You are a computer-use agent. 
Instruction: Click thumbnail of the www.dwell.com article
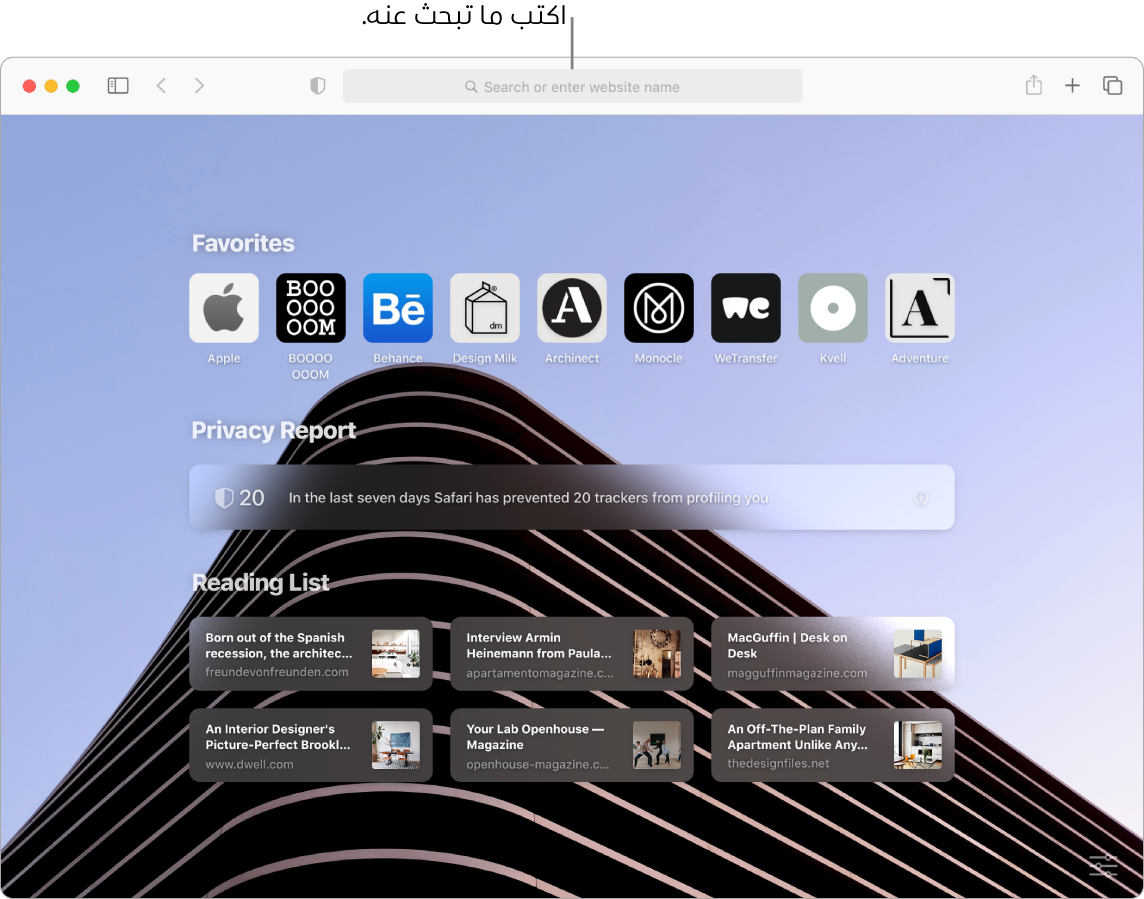tap(395, 745)
